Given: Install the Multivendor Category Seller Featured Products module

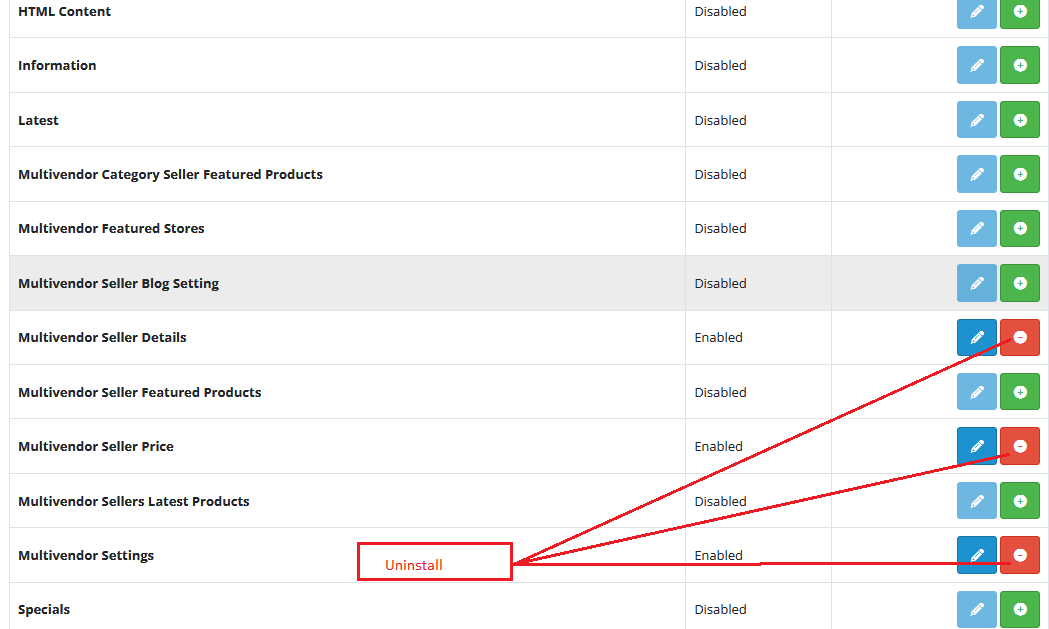Looking at the screenshot, I should click(1019, 174).
